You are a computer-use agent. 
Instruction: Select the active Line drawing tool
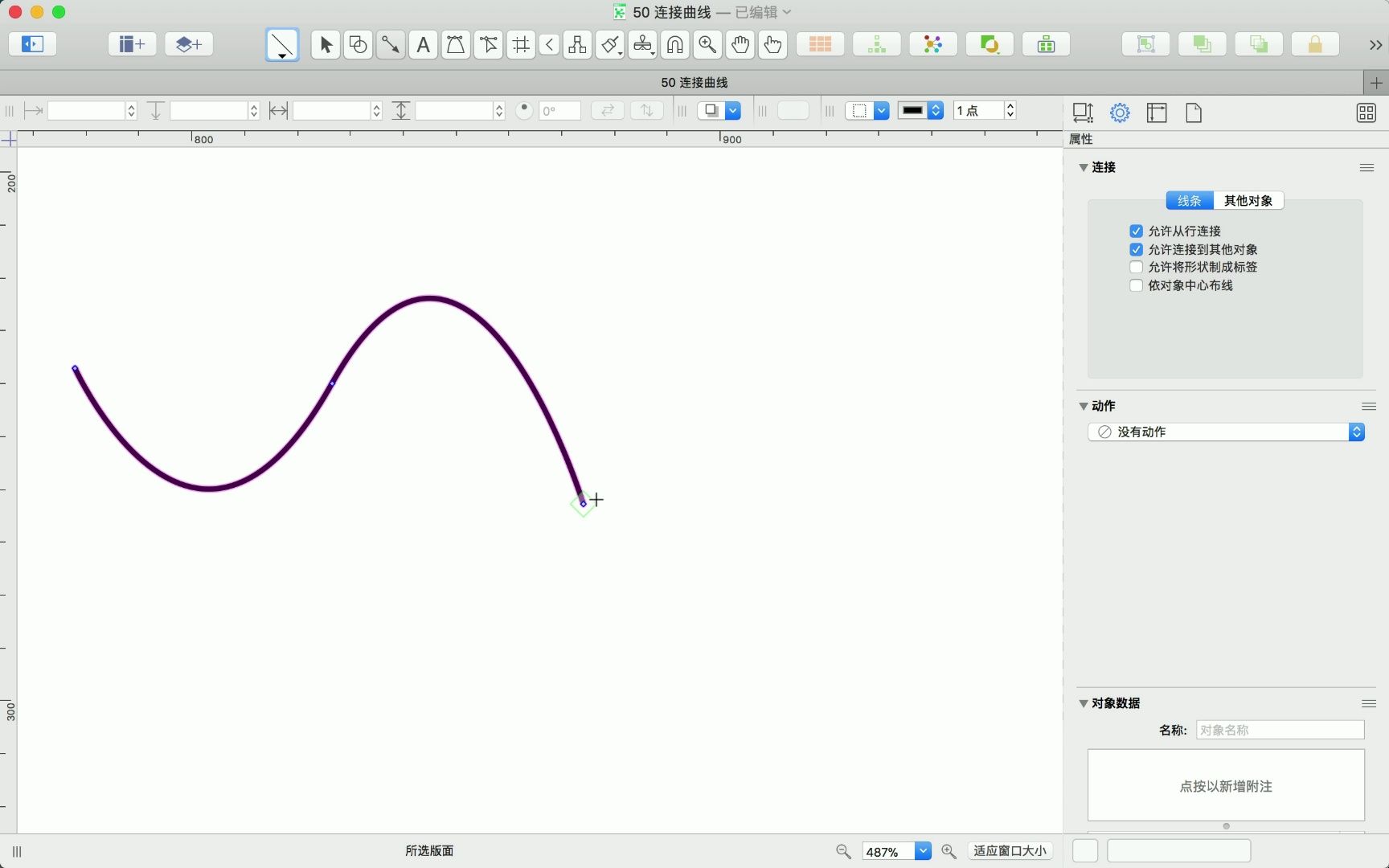[282, 45]
